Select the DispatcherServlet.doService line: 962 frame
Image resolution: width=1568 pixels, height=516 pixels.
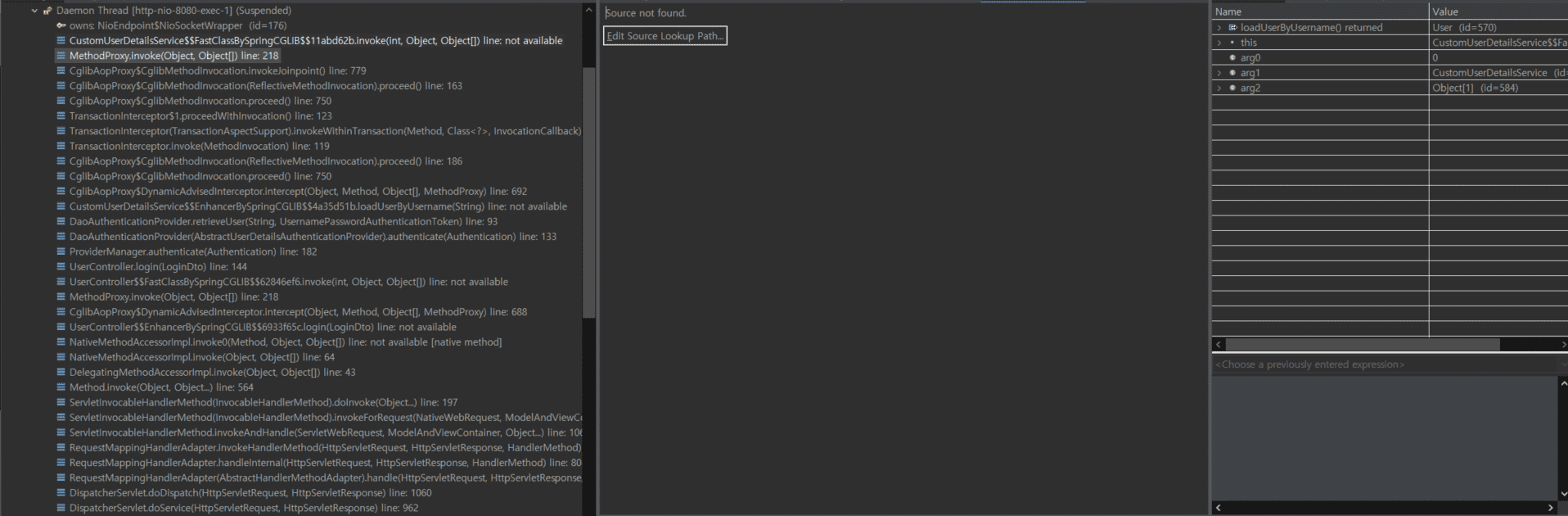(244, 508)
